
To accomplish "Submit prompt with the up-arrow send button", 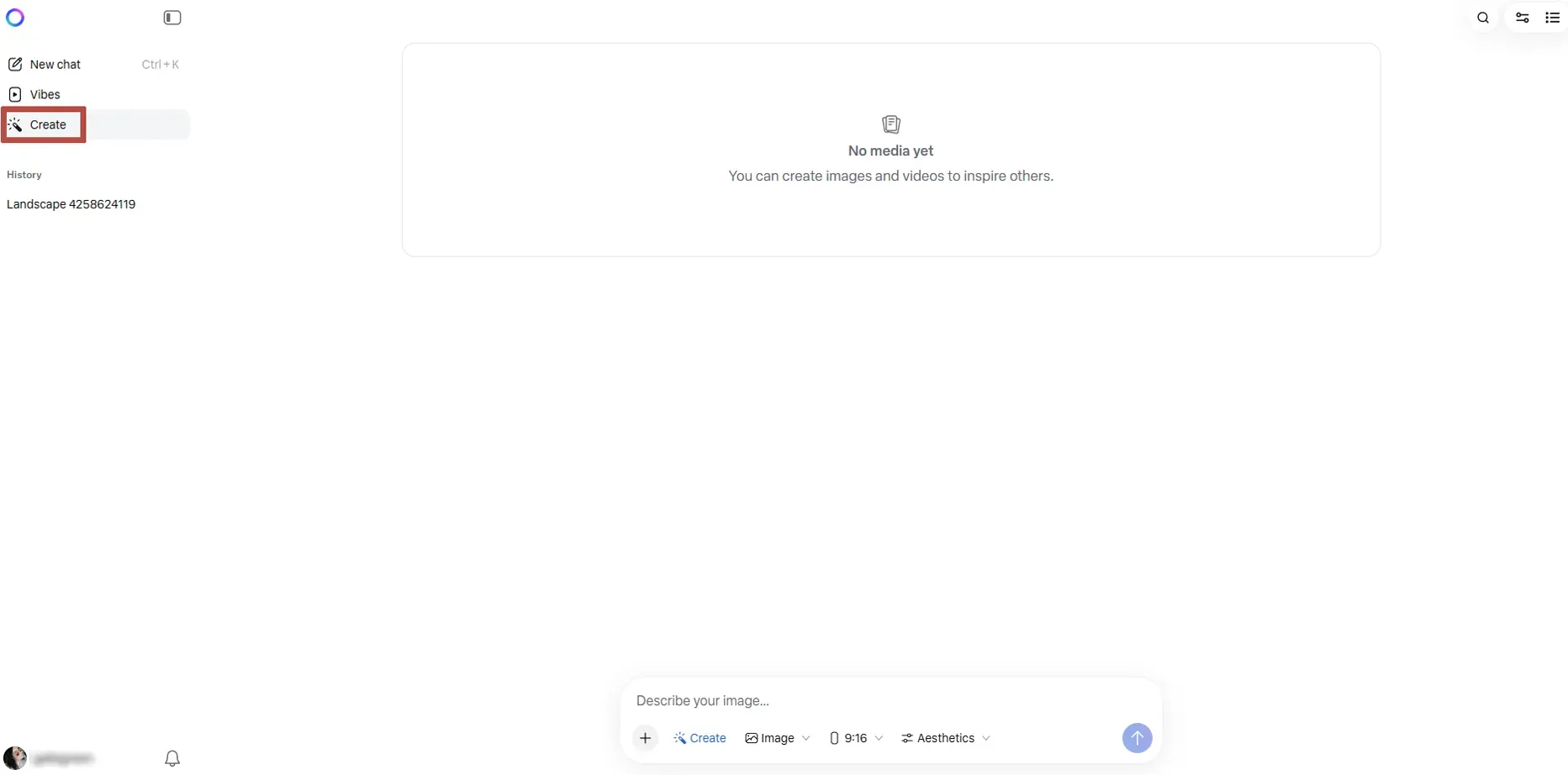I will click(x=1137, y=738).
